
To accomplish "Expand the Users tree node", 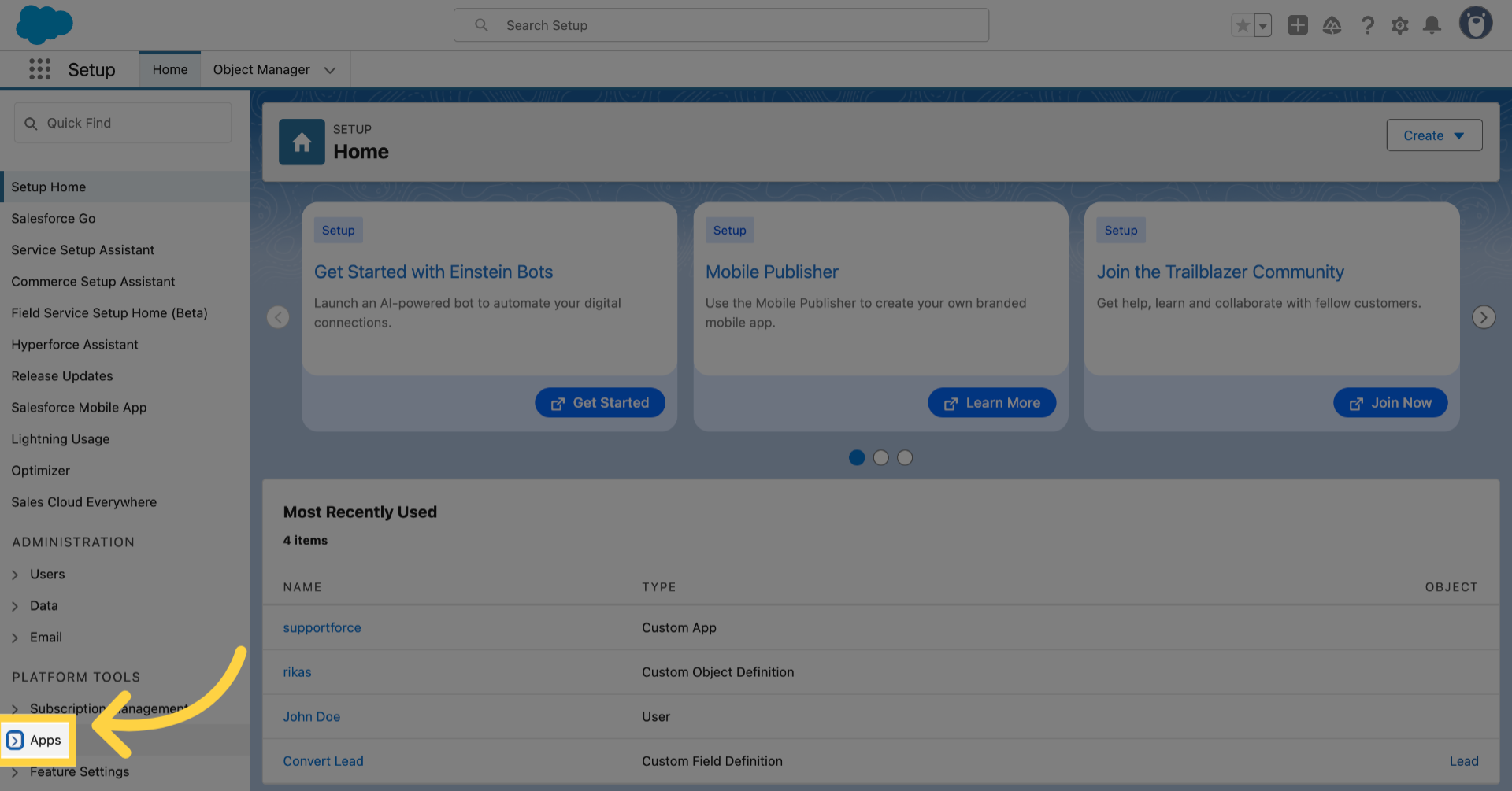I will coord(15,575).
